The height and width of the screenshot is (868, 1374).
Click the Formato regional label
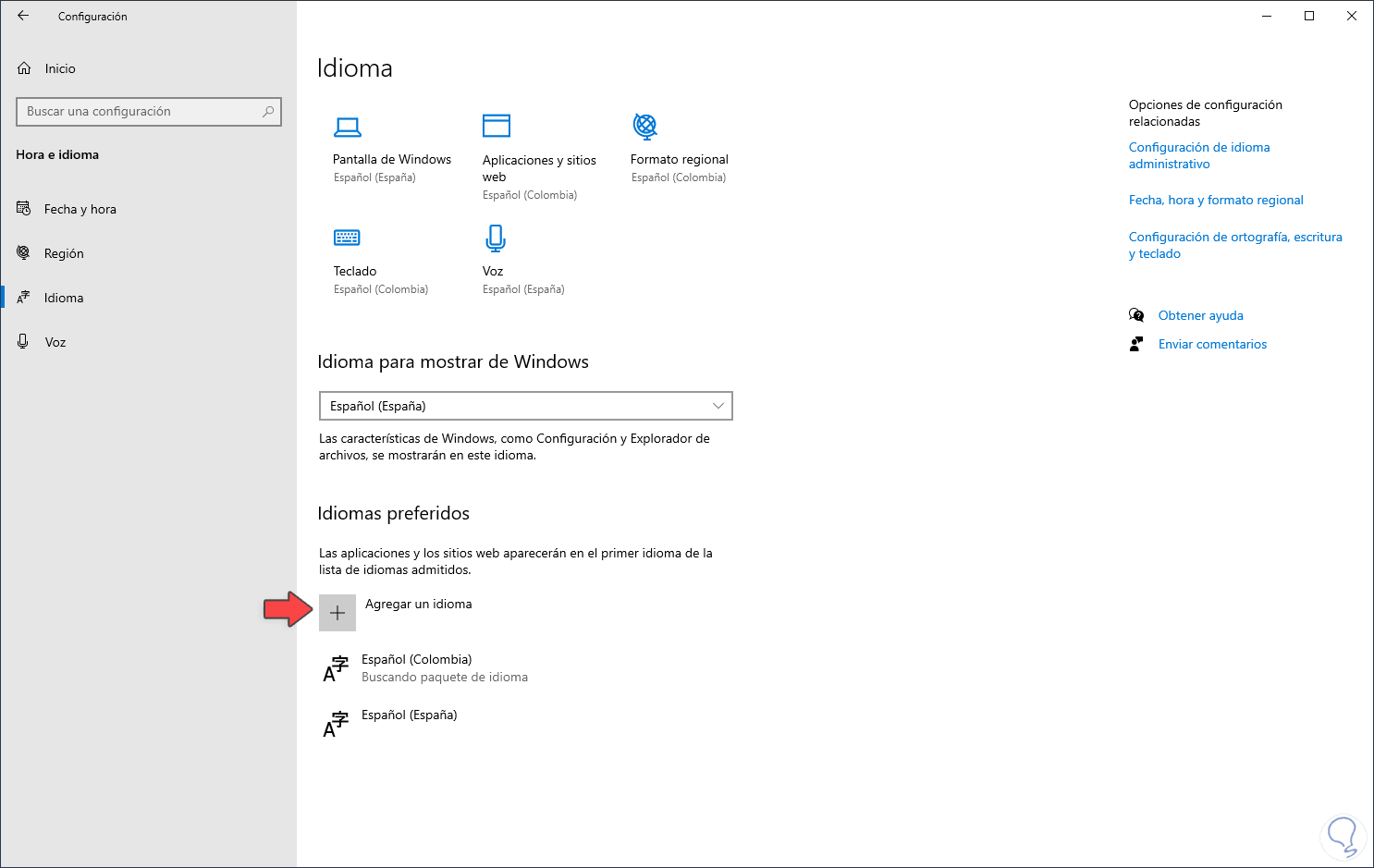click(x=680, y=159)
